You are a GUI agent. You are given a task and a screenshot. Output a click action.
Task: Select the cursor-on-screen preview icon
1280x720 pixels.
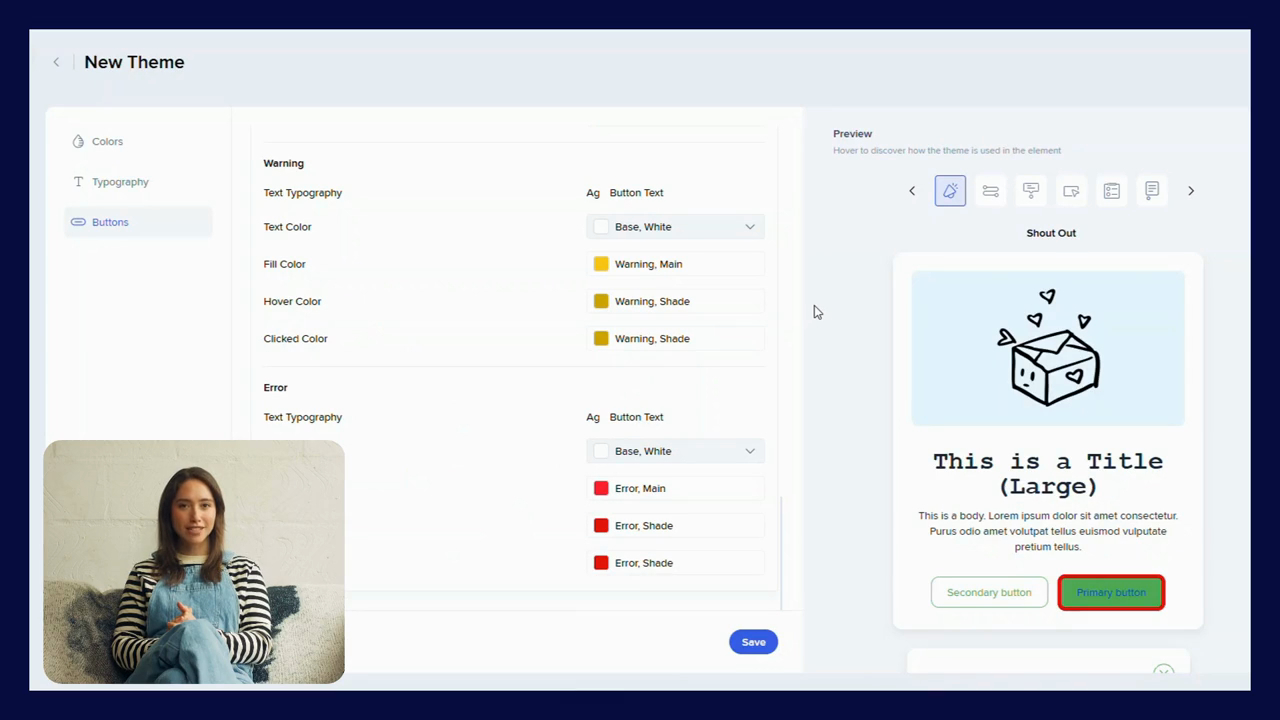point(1071,191)
